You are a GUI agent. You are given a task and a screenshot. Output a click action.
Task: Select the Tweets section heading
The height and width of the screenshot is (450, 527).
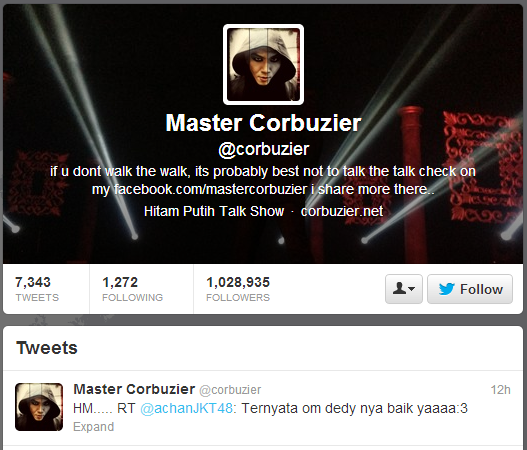(47, 348)
